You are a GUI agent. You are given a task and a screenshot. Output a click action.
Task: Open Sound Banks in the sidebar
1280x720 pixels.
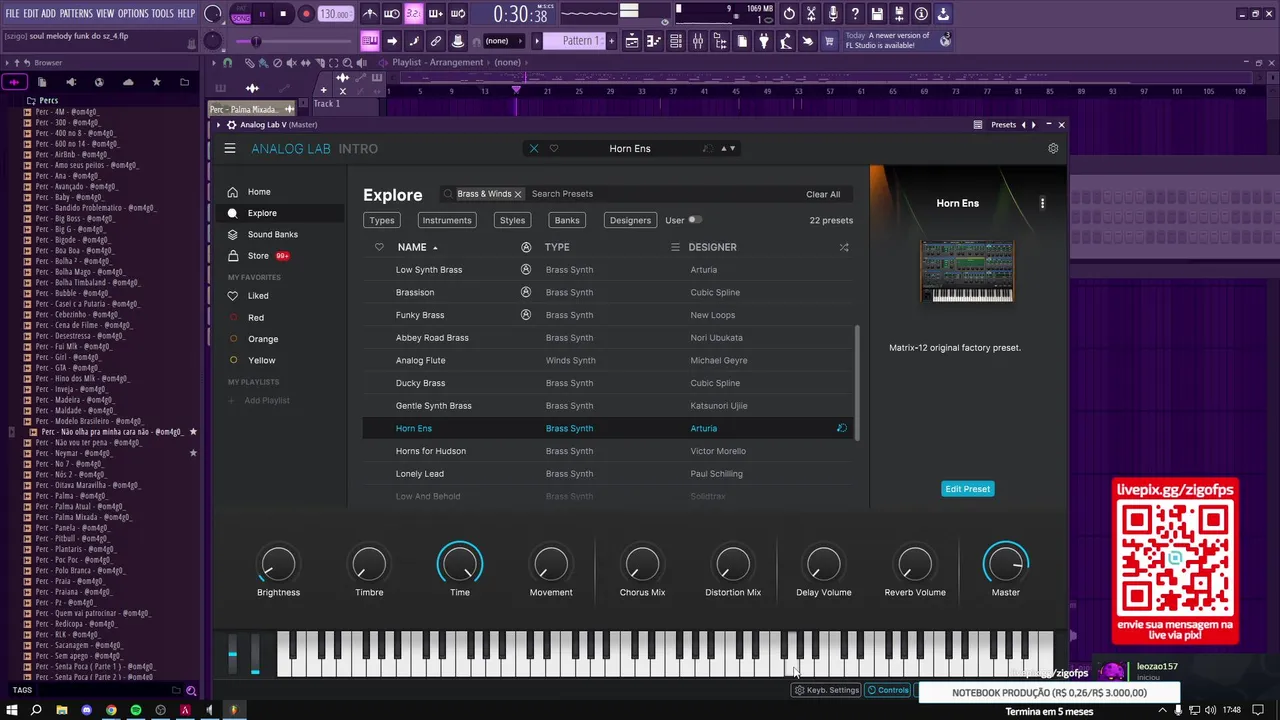272,235
